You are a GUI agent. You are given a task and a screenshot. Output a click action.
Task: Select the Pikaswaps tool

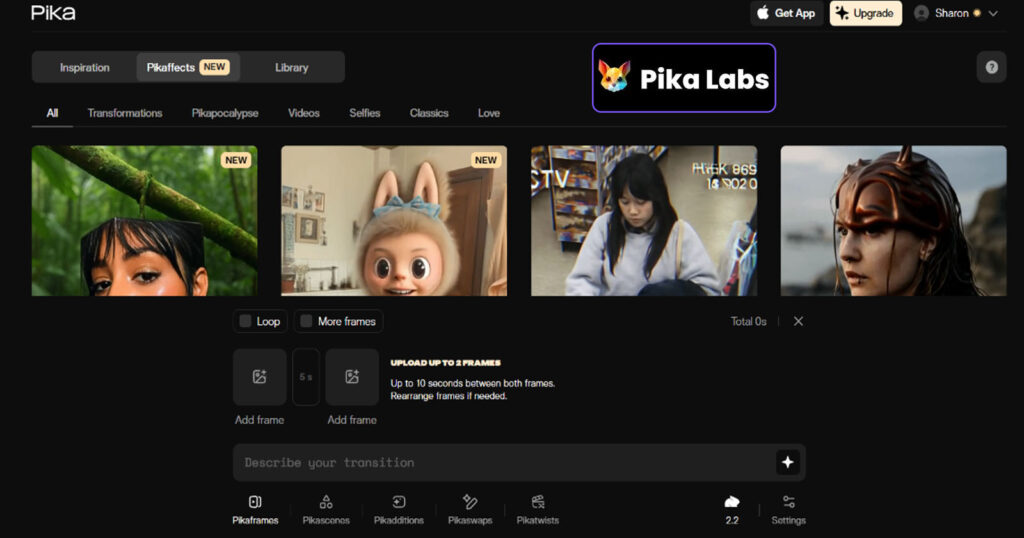pos(470,510)
